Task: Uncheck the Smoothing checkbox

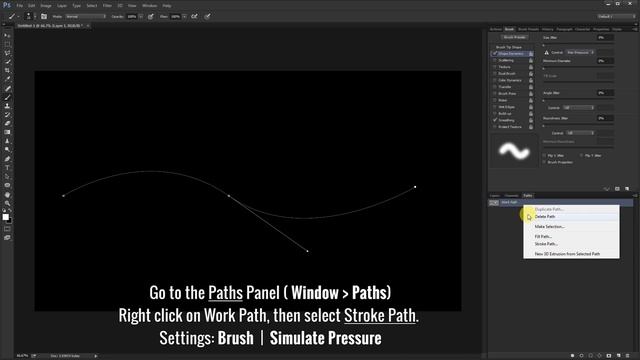Action: pos(495,120)
